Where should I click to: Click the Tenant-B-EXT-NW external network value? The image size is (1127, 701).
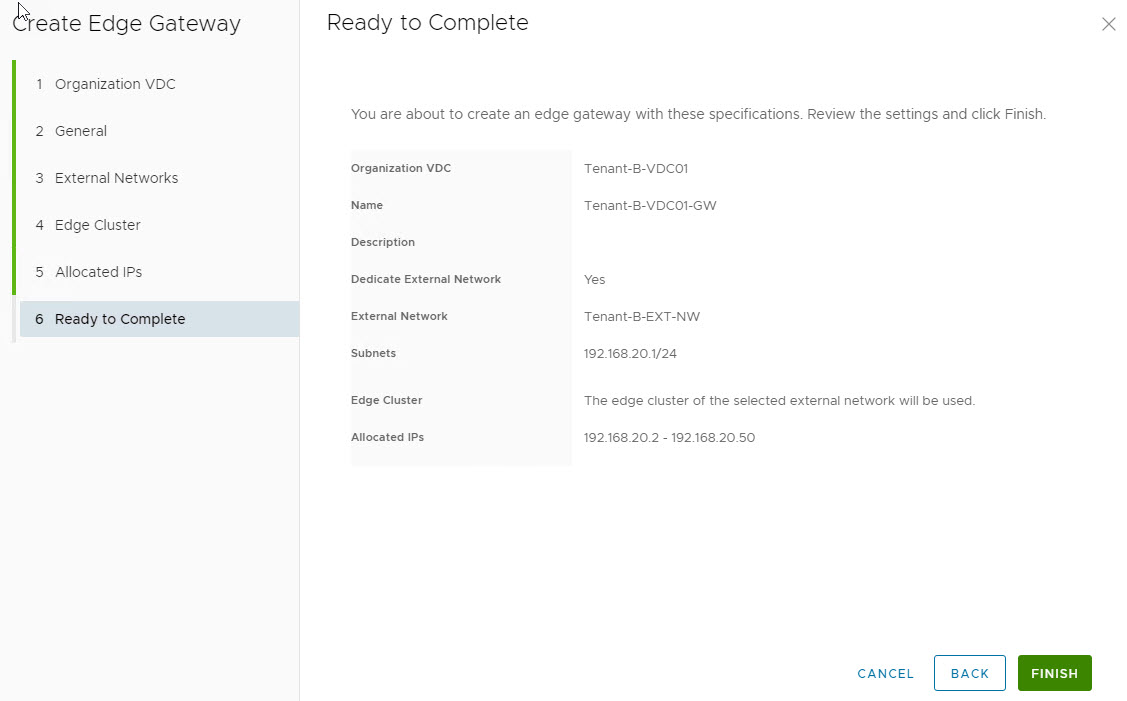click(x=642, y=316)
